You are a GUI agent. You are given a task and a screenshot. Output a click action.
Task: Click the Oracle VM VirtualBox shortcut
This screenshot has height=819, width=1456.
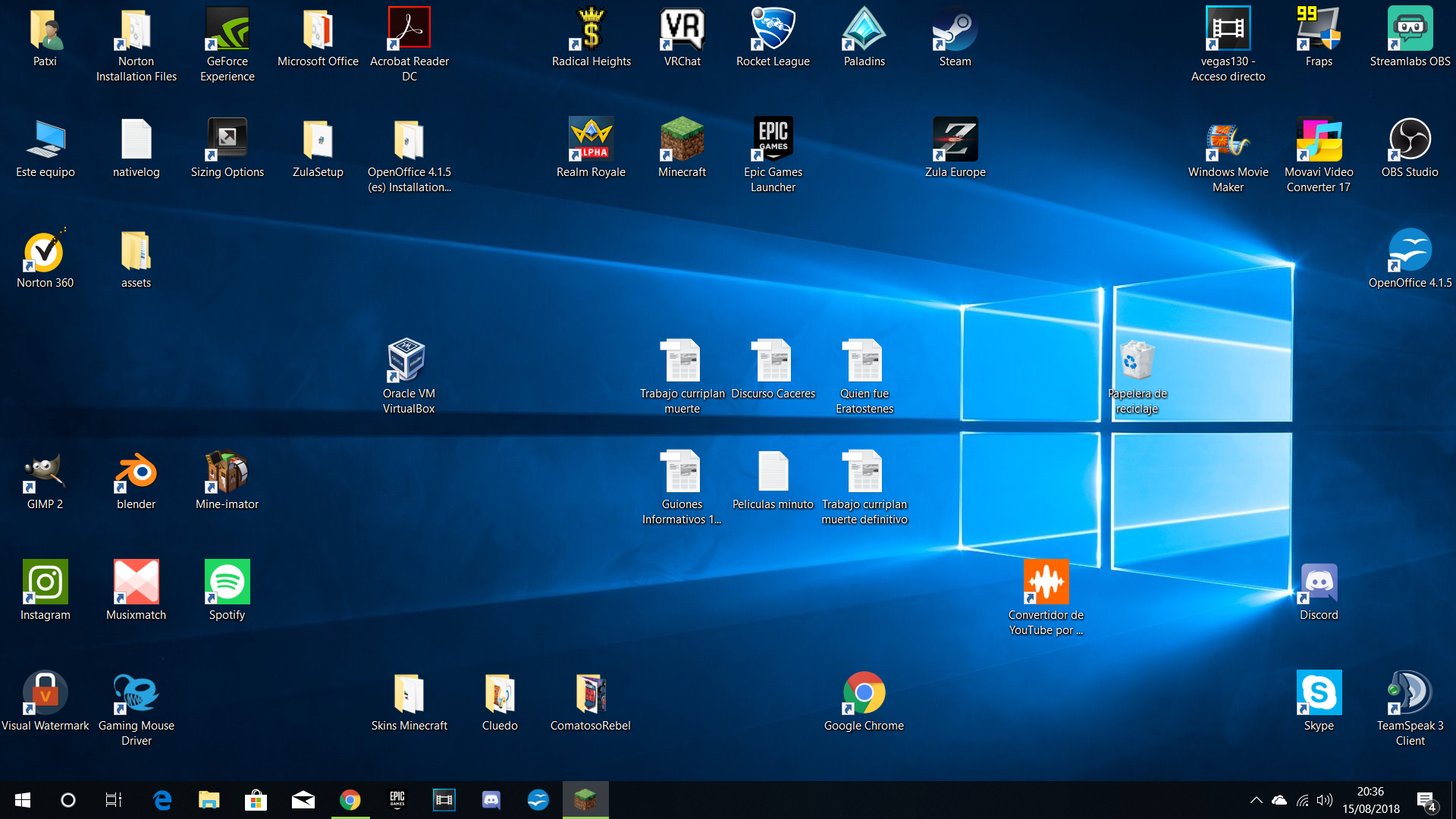pyautogui.click(x=408, y=360)
